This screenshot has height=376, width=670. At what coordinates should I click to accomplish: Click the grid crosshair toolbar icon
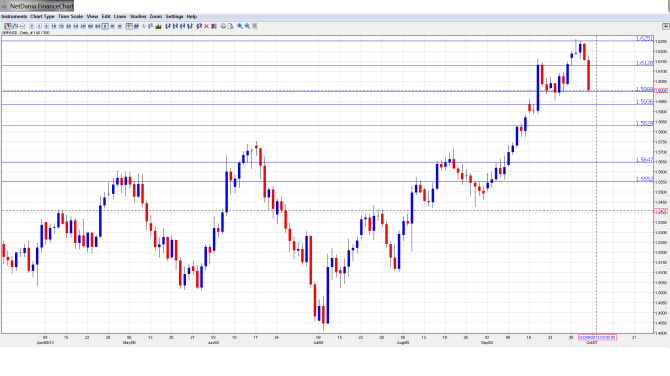point(129,26)
